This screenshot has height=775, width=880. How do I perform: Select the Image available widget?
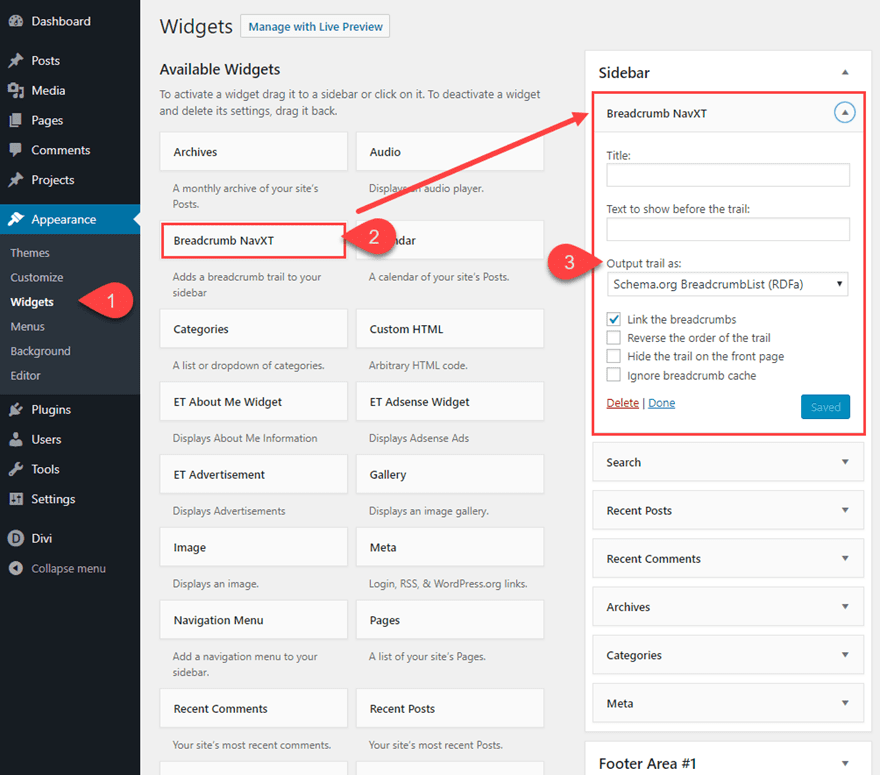click(x=254, y=547)
